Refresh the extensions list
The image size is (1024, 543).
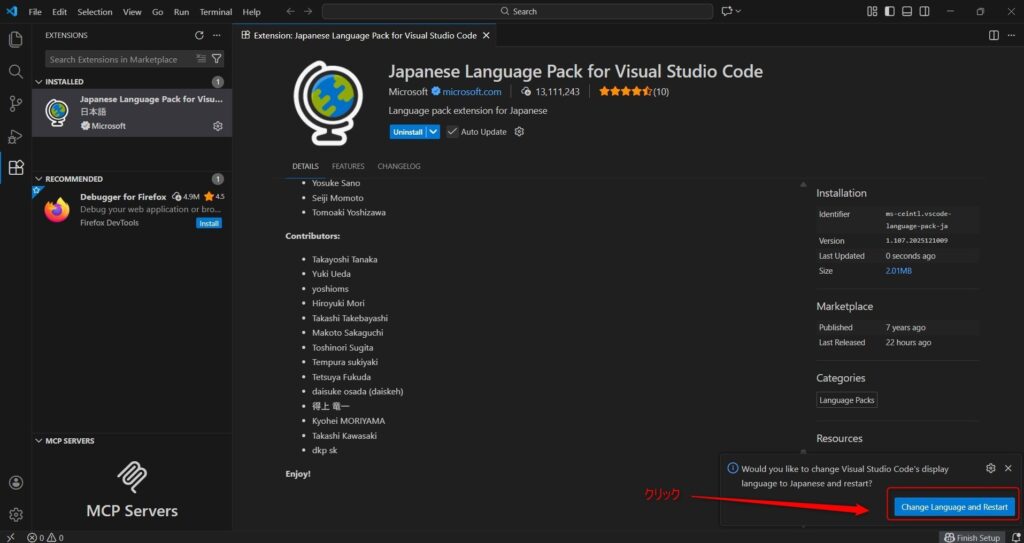[x=199, y=35]
